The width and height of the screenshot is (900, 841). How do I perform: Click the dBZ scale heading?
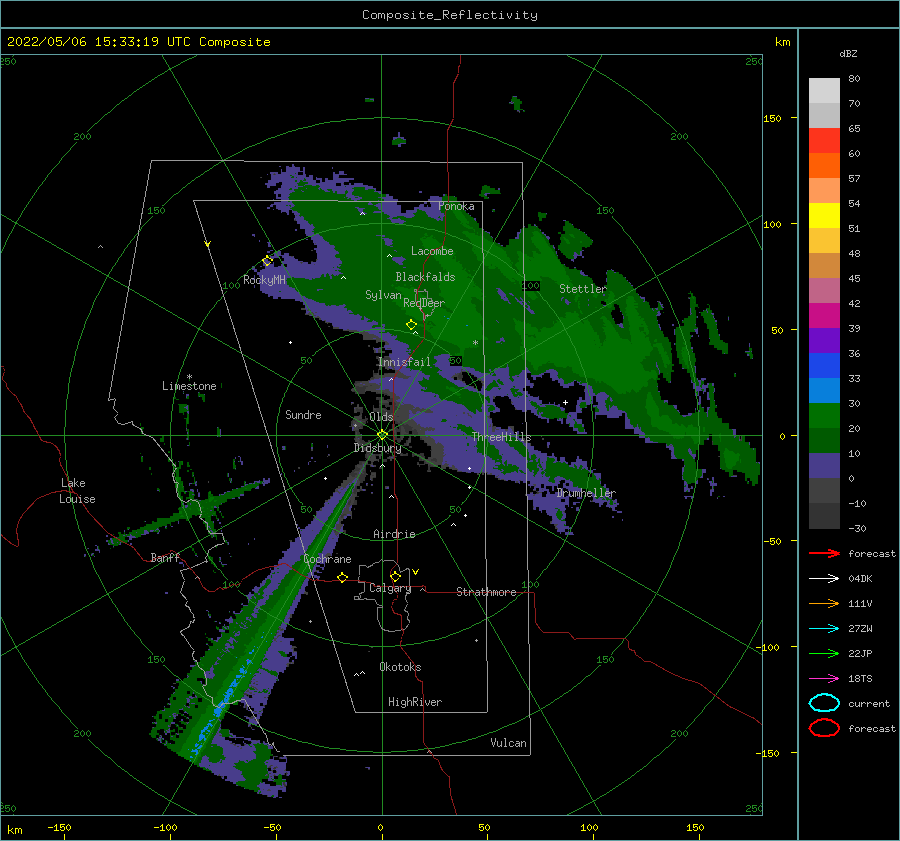pos(848,54)
